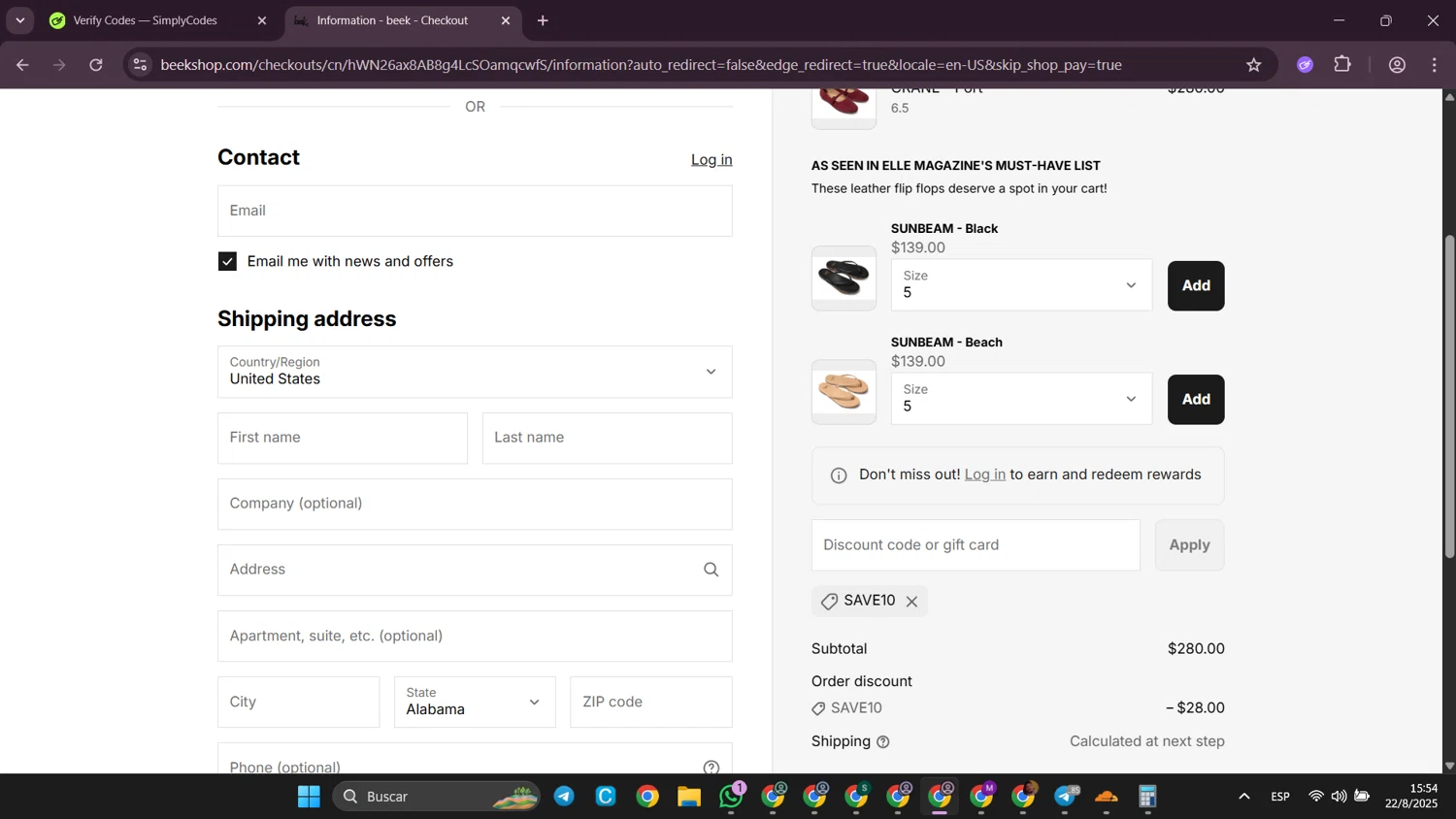This screenshot has height=819, width=1456.
Task: Click the Phone field help icon
Action: [x=711, y=768]
